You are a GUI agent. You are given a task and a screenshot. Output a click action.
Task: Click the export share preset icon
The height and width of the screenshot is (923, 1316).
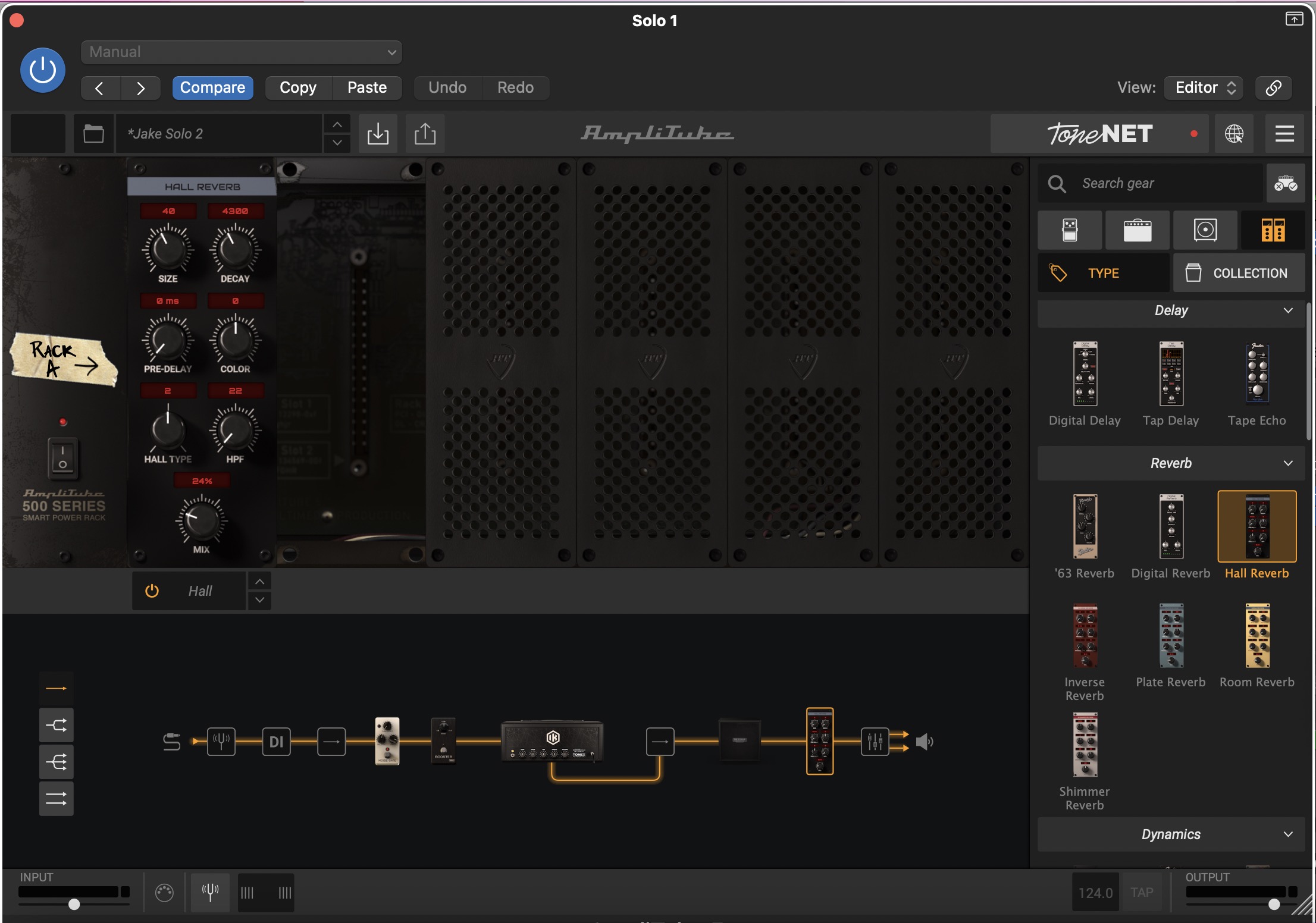(425, 133)
